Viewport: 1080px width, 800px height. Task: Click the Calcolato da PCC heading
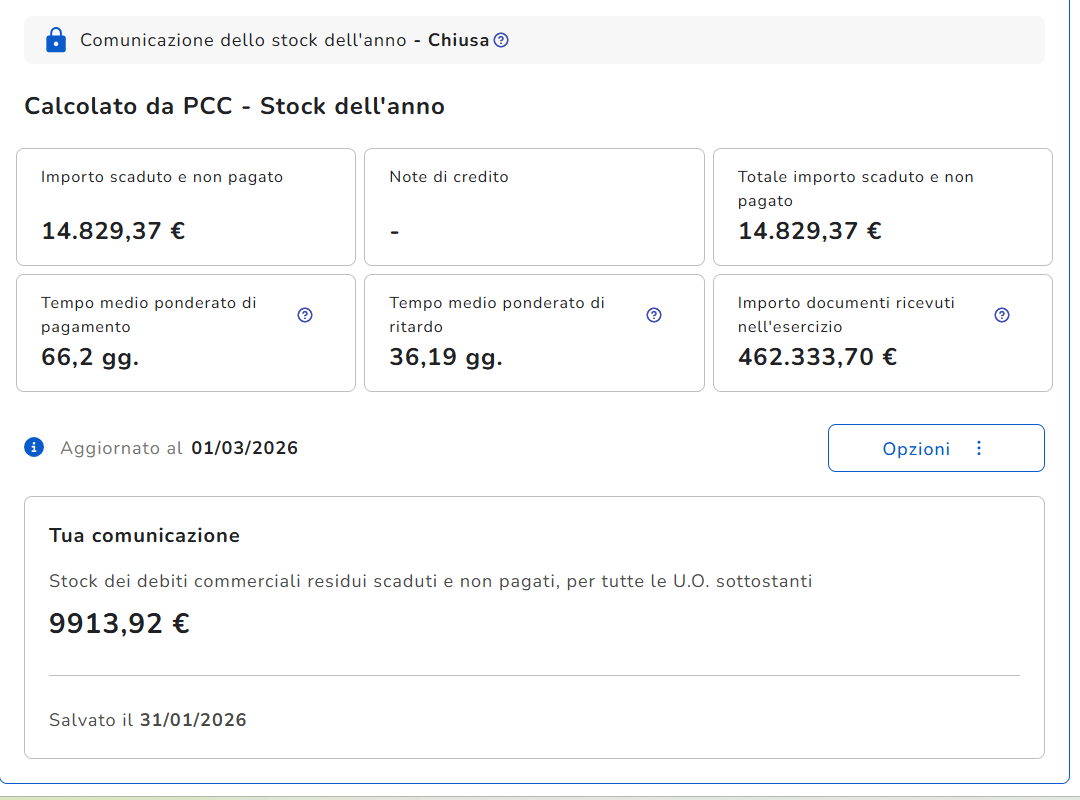coord(234,106)
